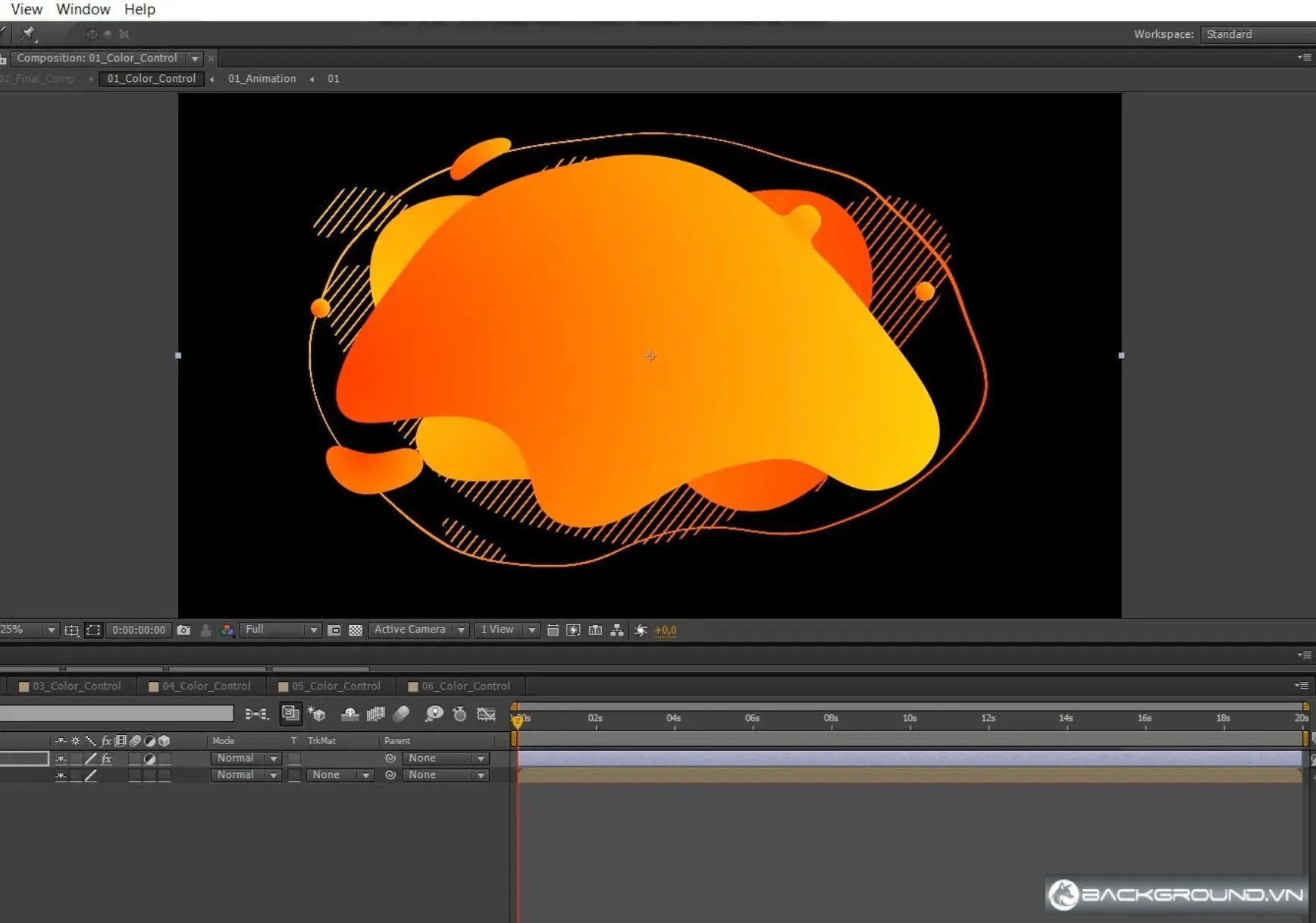The image size is (1316, 923).
Task: Toggle shy switch on first layer
Action: coord(61,758)
